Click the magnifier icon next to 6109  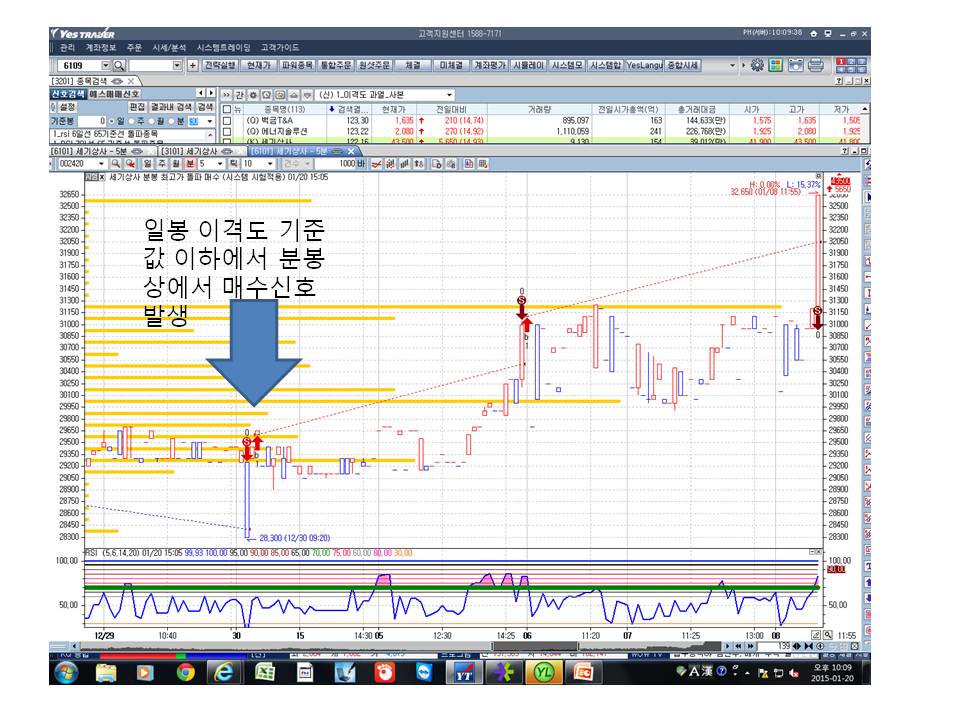click(x=119, y=66)
